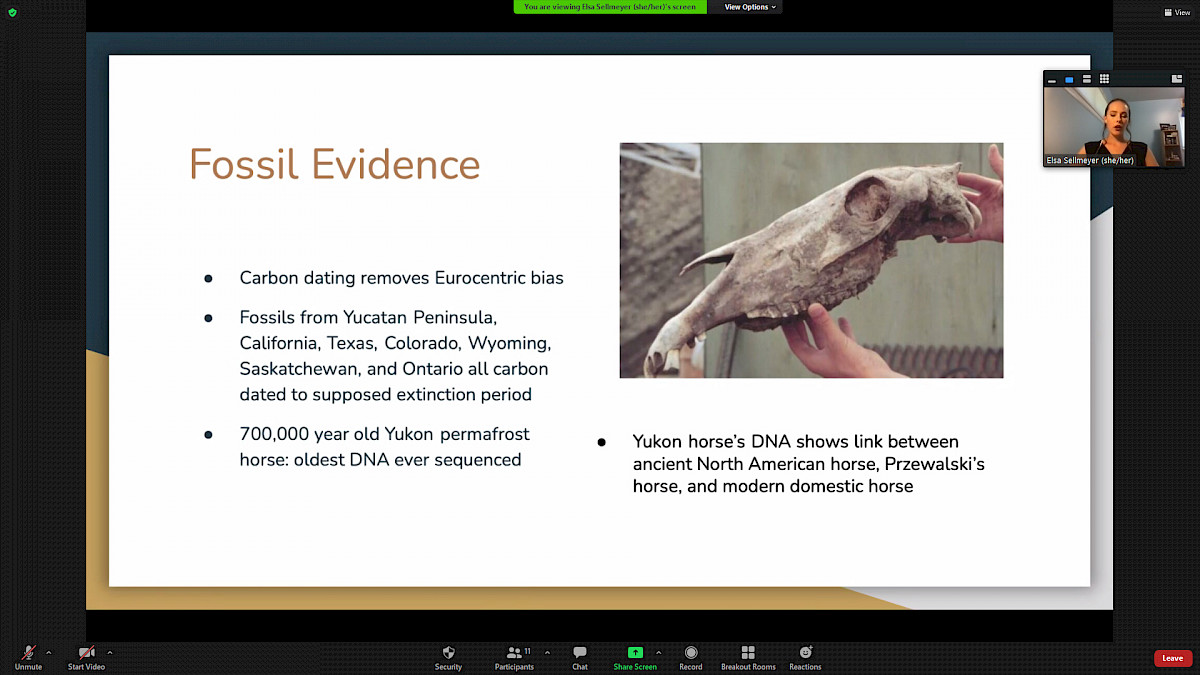Image resolution: width=1200 pixels, height=675 pixels.
Task: Open the Participants panel
Action: click(x=516, y=657)
